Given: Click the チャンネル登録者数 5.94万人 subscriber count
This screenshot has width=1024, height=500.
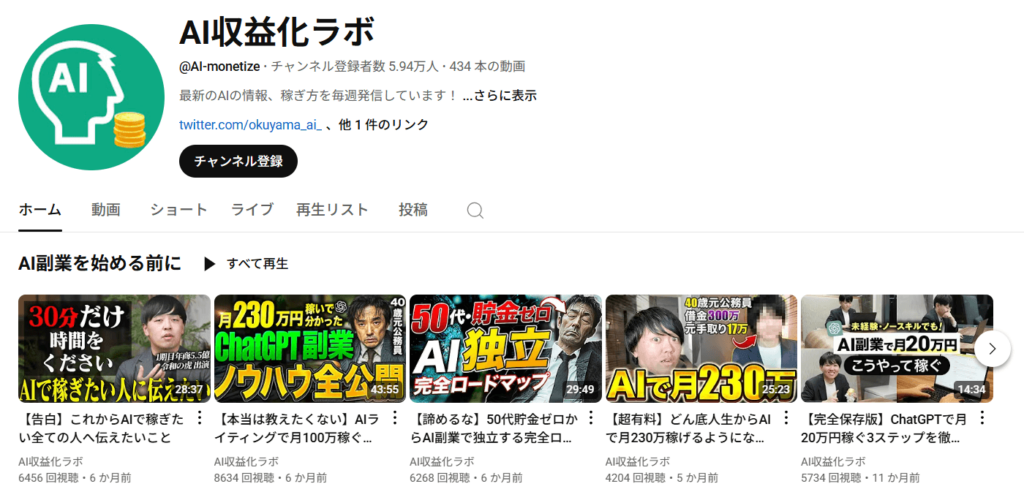Looking at the screenshot, I should (355, 66).
